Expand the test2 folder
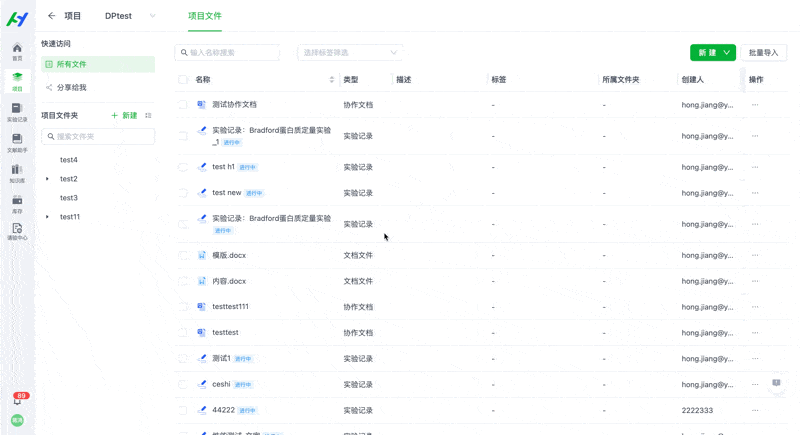The height and width of the screenshot is (435, 800). click(x=47, y=179)
